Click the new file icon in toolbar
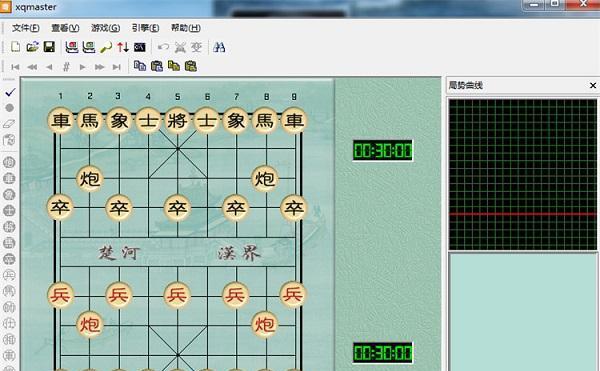The width and height of the screenshot is (600, 371). tap(15, 47)
